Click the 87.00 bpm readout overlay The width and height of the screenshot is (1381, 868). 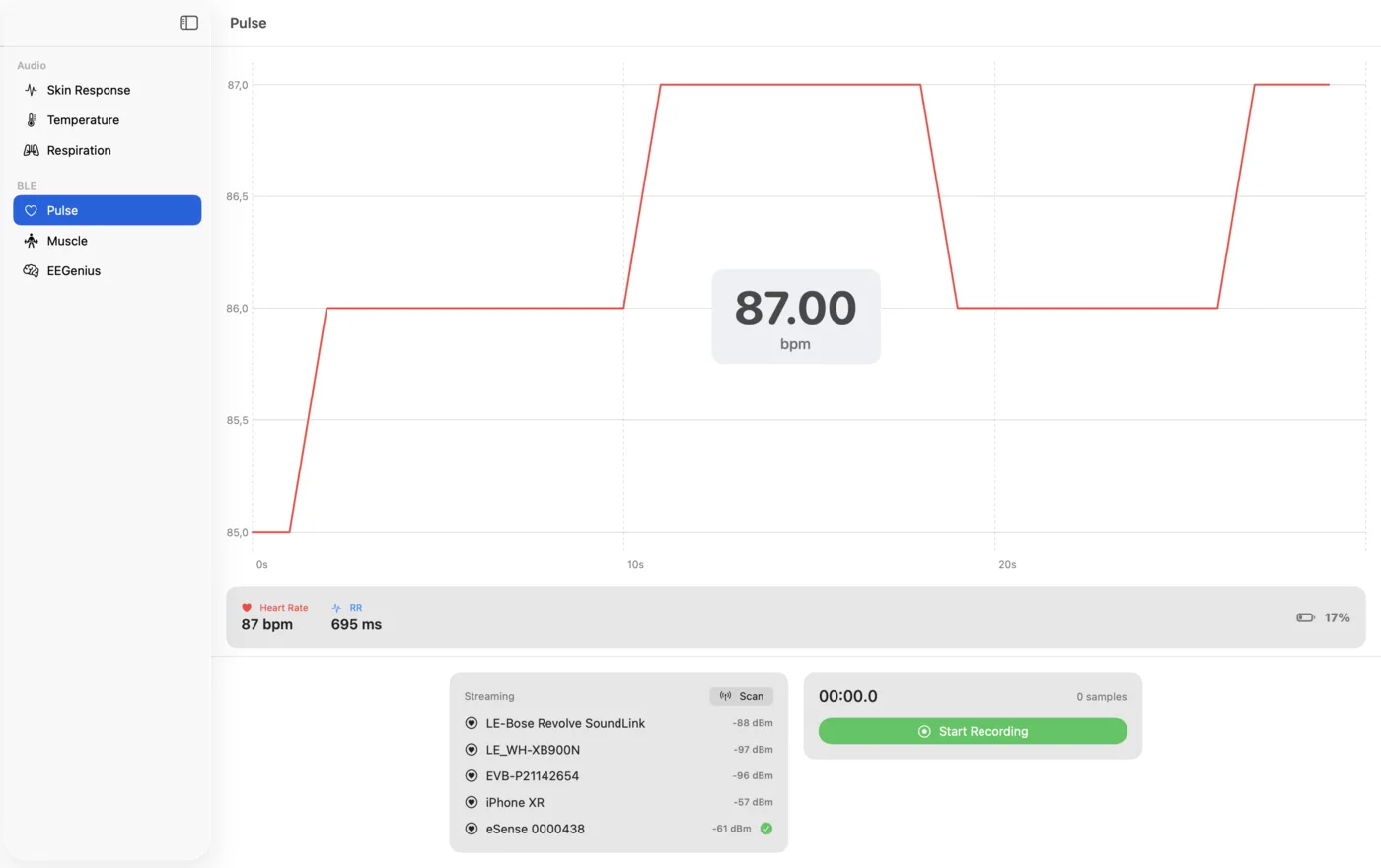coord(796,317)
